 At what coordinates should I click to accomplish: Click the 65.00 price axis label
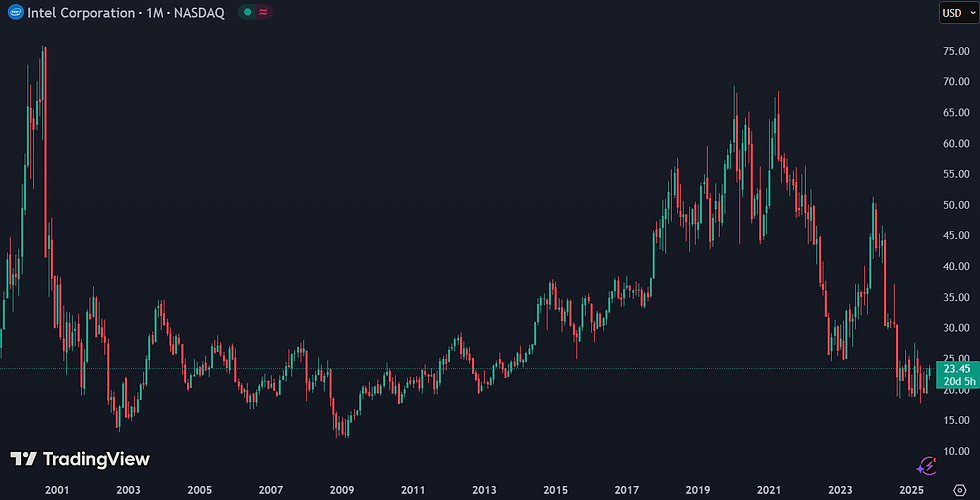click(x=957, y=112)
